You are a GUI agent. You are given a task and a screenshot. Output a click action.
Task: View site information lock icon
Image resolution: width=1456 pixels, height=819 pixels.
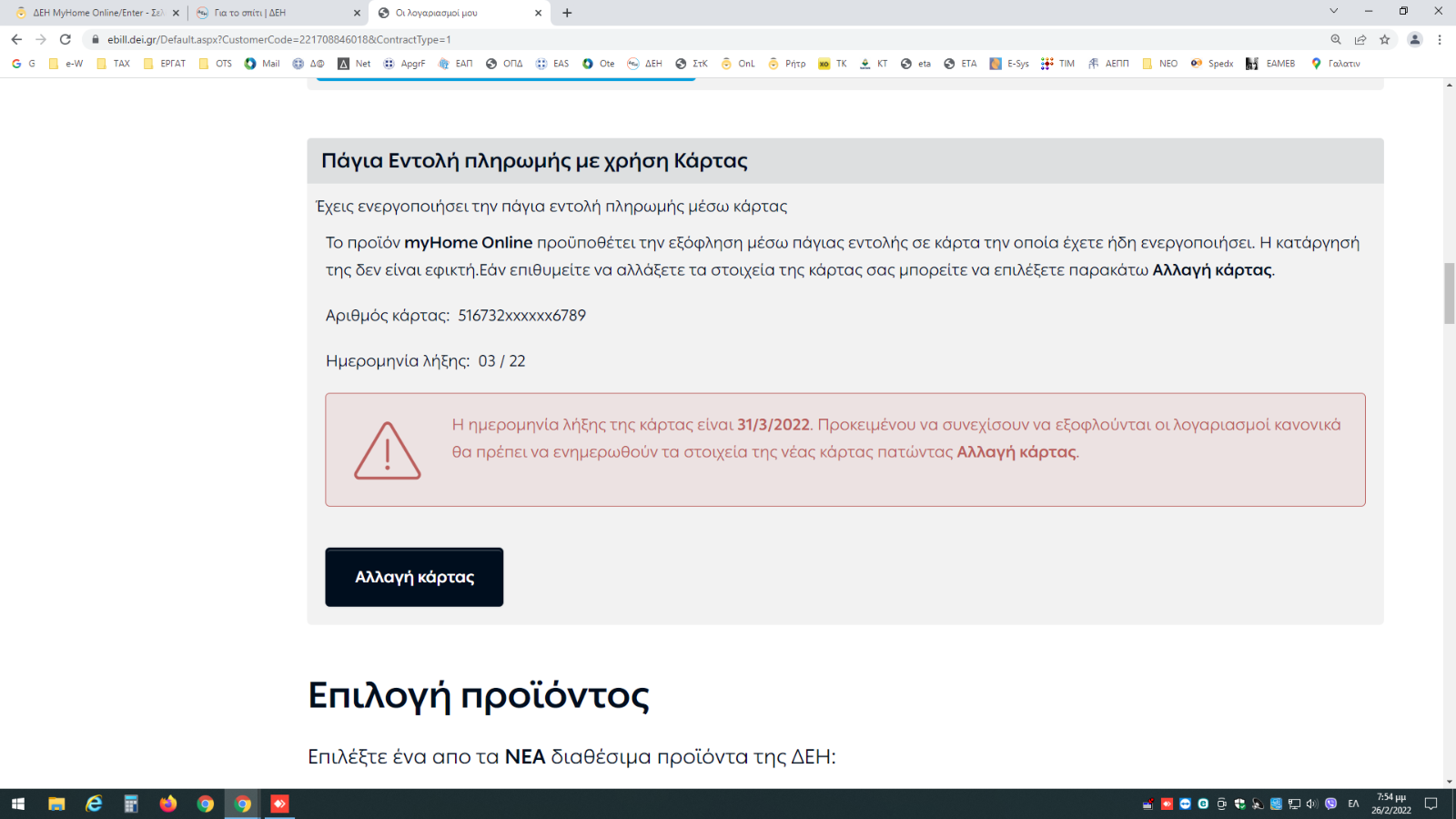(95, 39)
